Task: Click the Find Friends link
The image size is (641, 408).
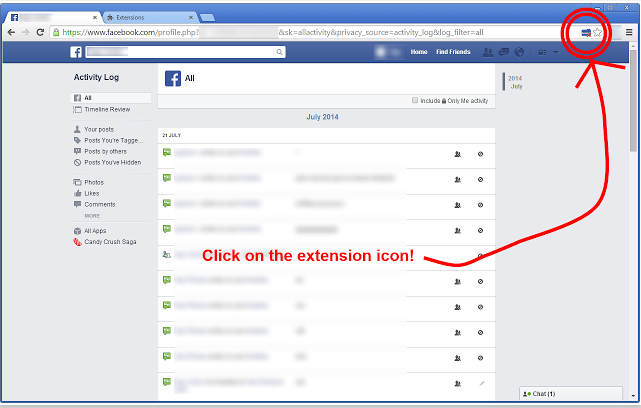Action: [x=453, y=52]
